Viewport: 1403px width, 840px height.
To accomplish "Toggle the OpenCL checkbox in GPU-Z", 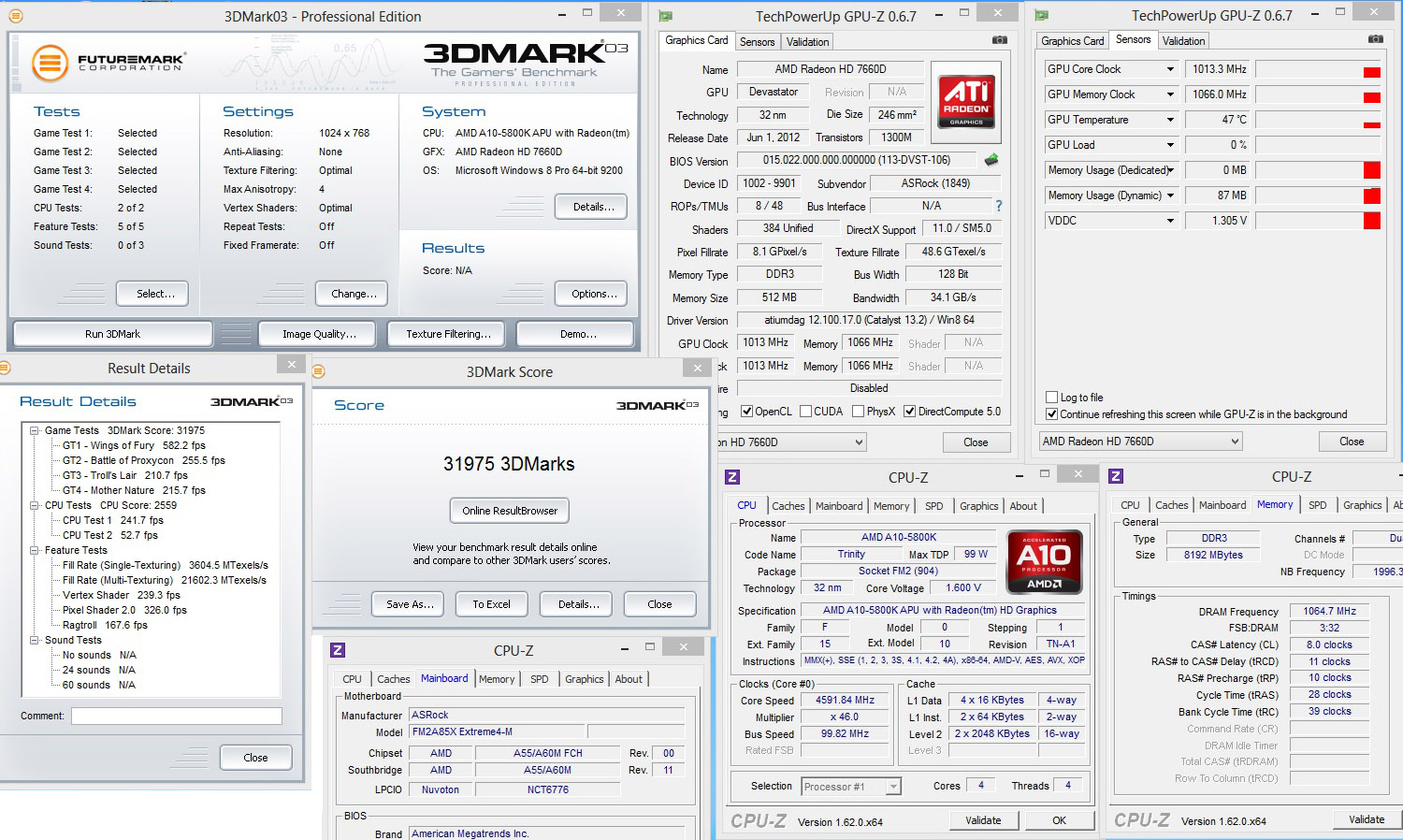I will click(746, 412).
